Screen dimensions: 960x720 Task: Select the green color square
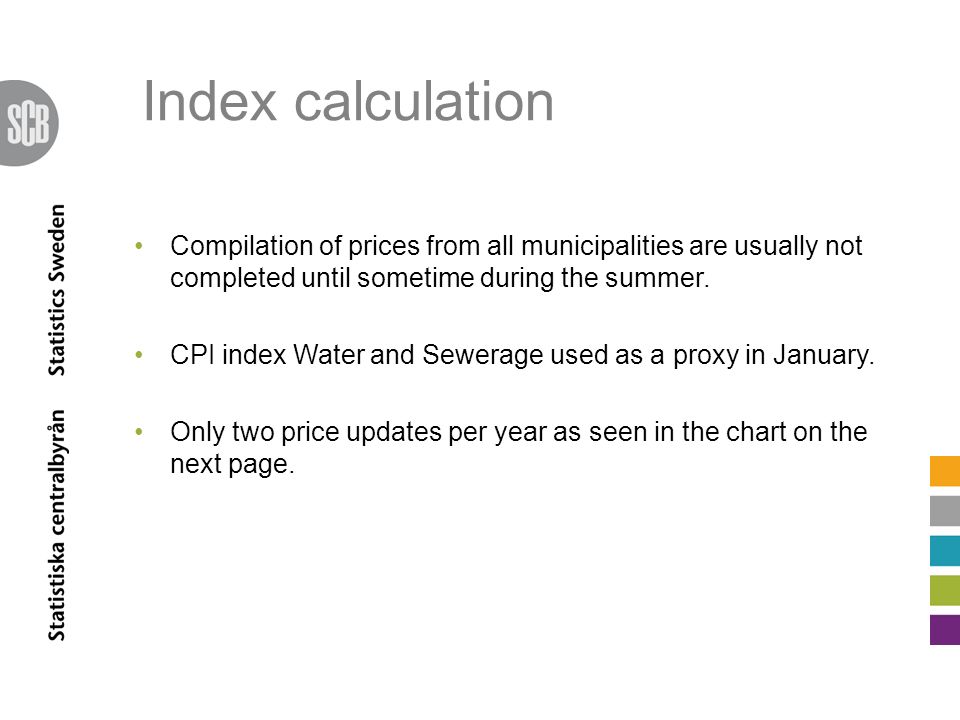click(x=945, y=590)
